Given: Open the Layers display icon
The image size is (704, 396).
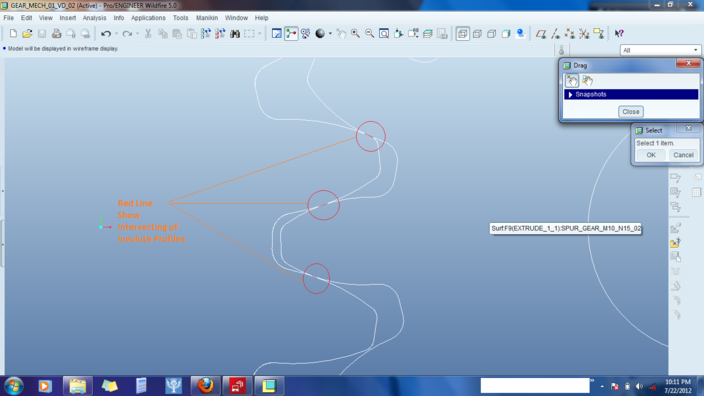Looking at the screenshot, I should click(427, 34).
